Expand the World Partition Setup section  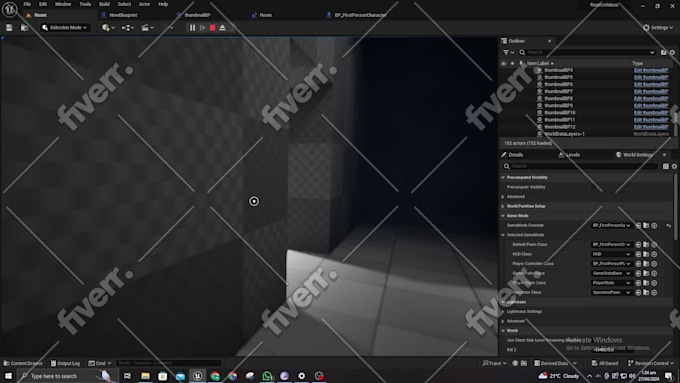(503, 206)
